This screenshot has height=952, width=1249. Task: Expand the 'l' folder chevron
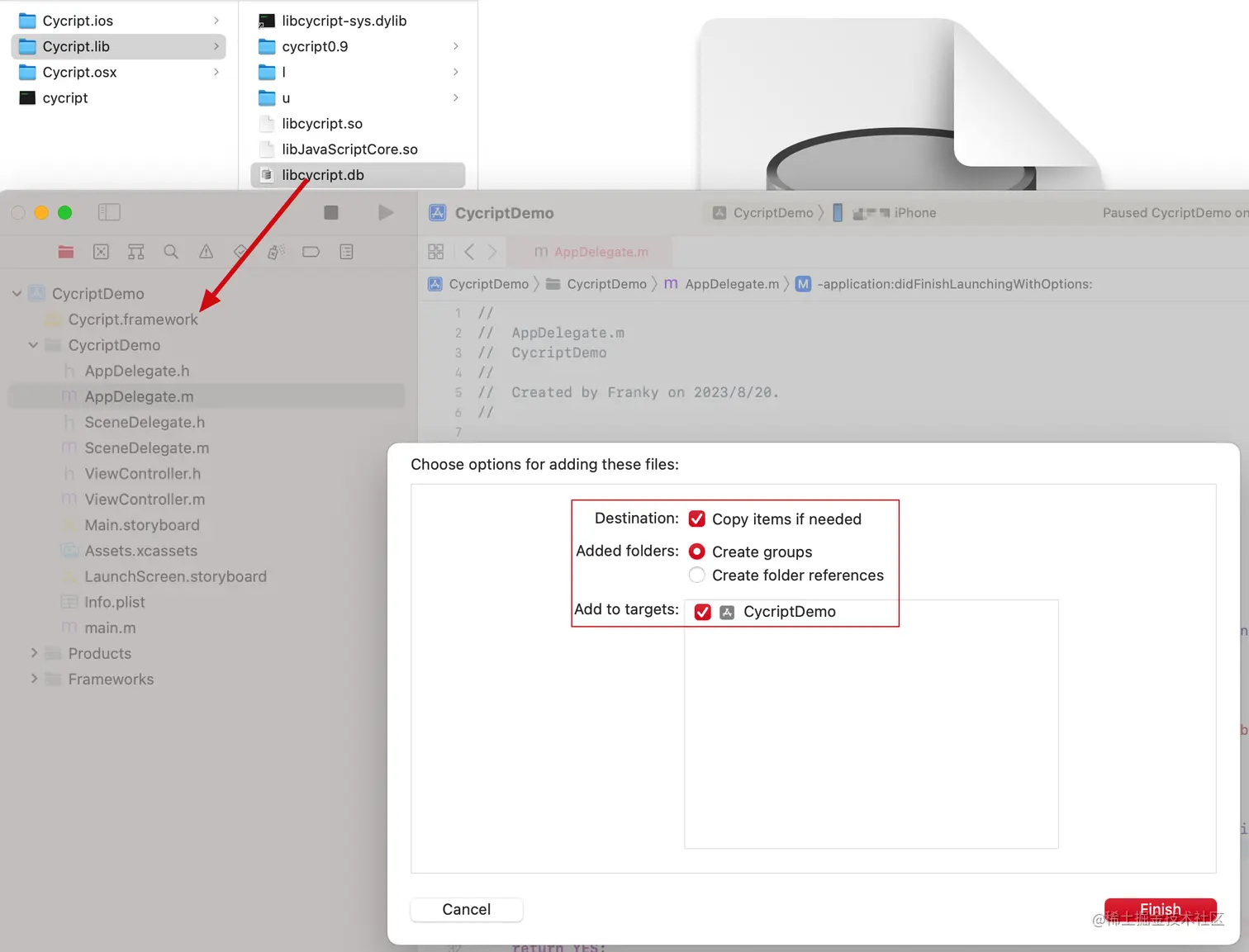[x=455, y=72]
